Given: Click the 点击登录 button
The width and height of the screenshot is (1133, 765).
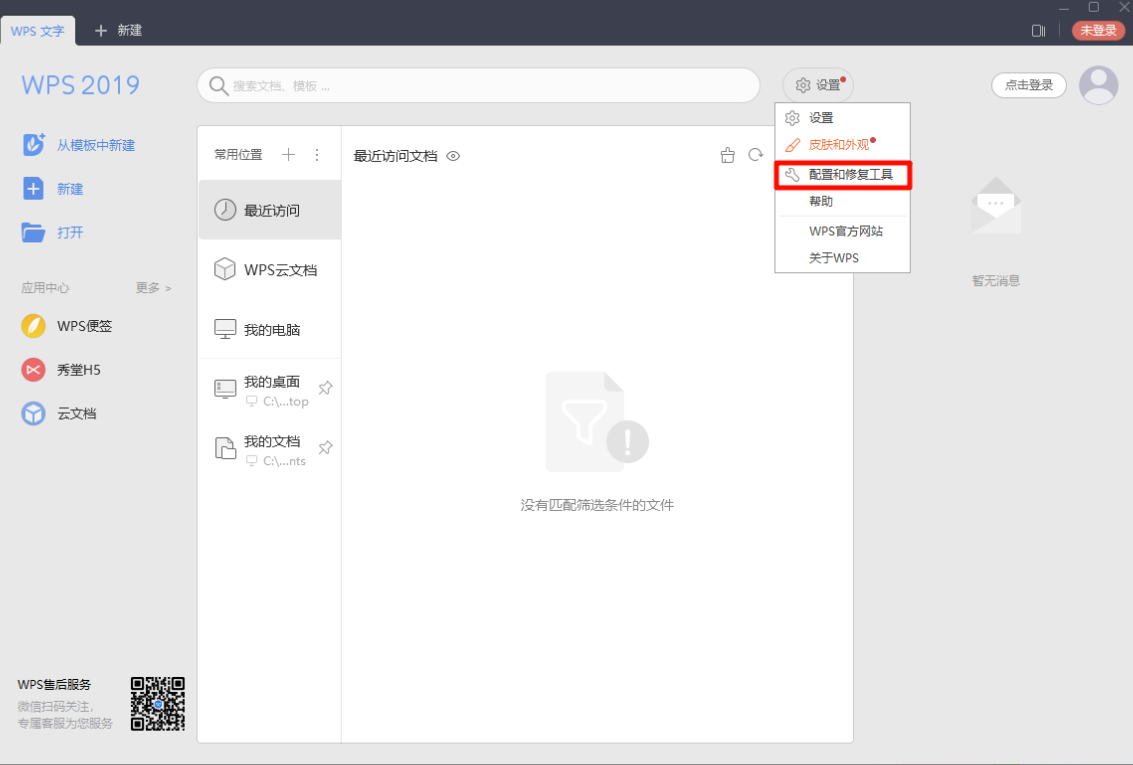Looking at the screenshot, I should [x=1028, y=85].
